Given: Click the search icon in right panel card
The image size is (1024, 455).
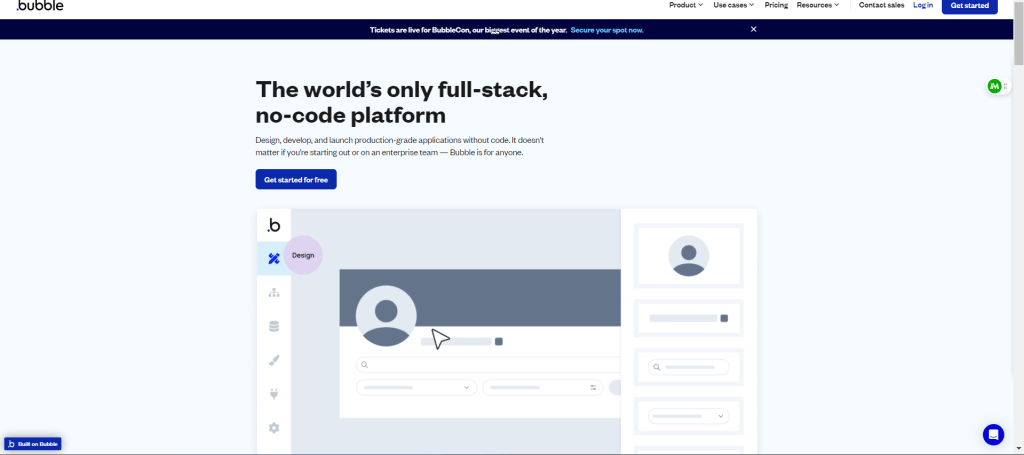Looking at the screenshot, I should (656, 368).
